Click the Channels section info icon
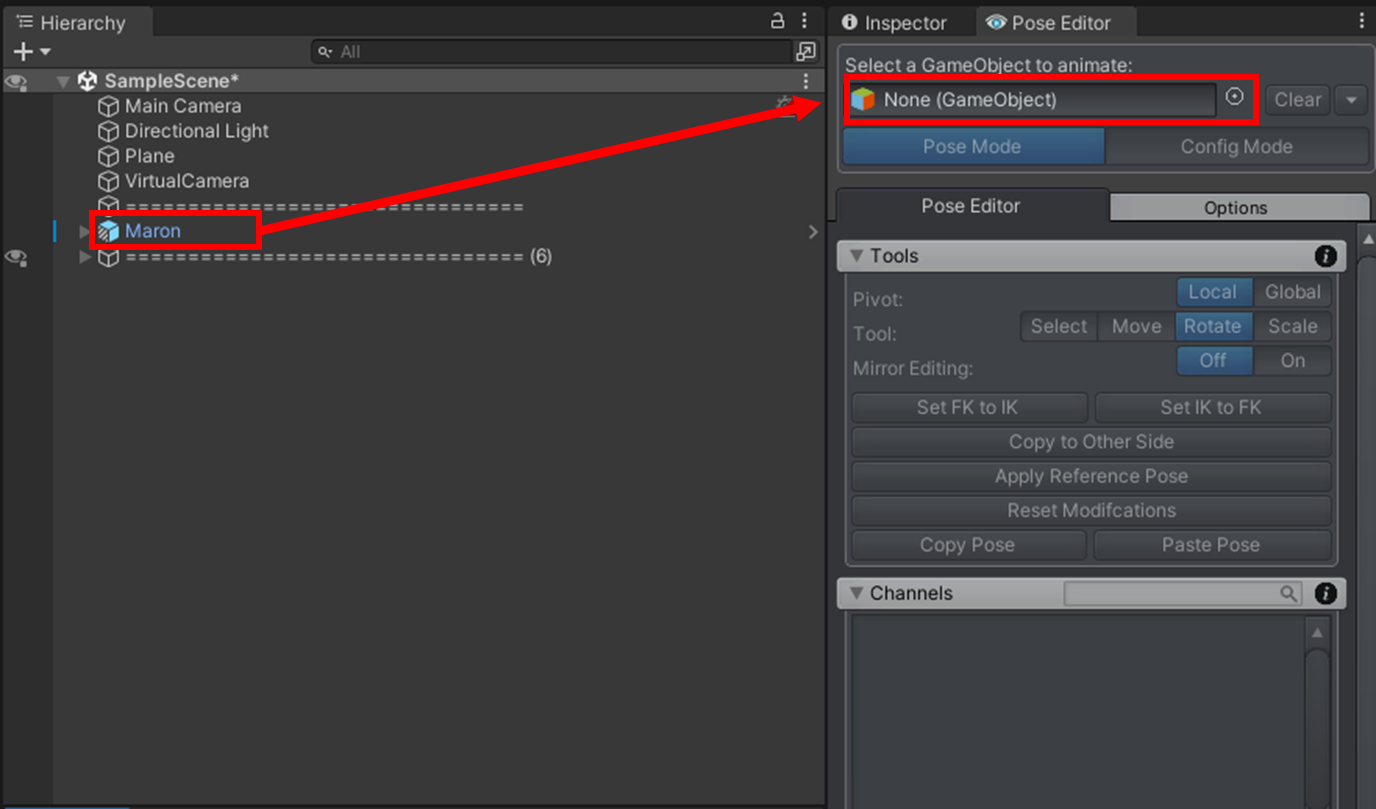1376x809 pixels. tap(1325, 593)
